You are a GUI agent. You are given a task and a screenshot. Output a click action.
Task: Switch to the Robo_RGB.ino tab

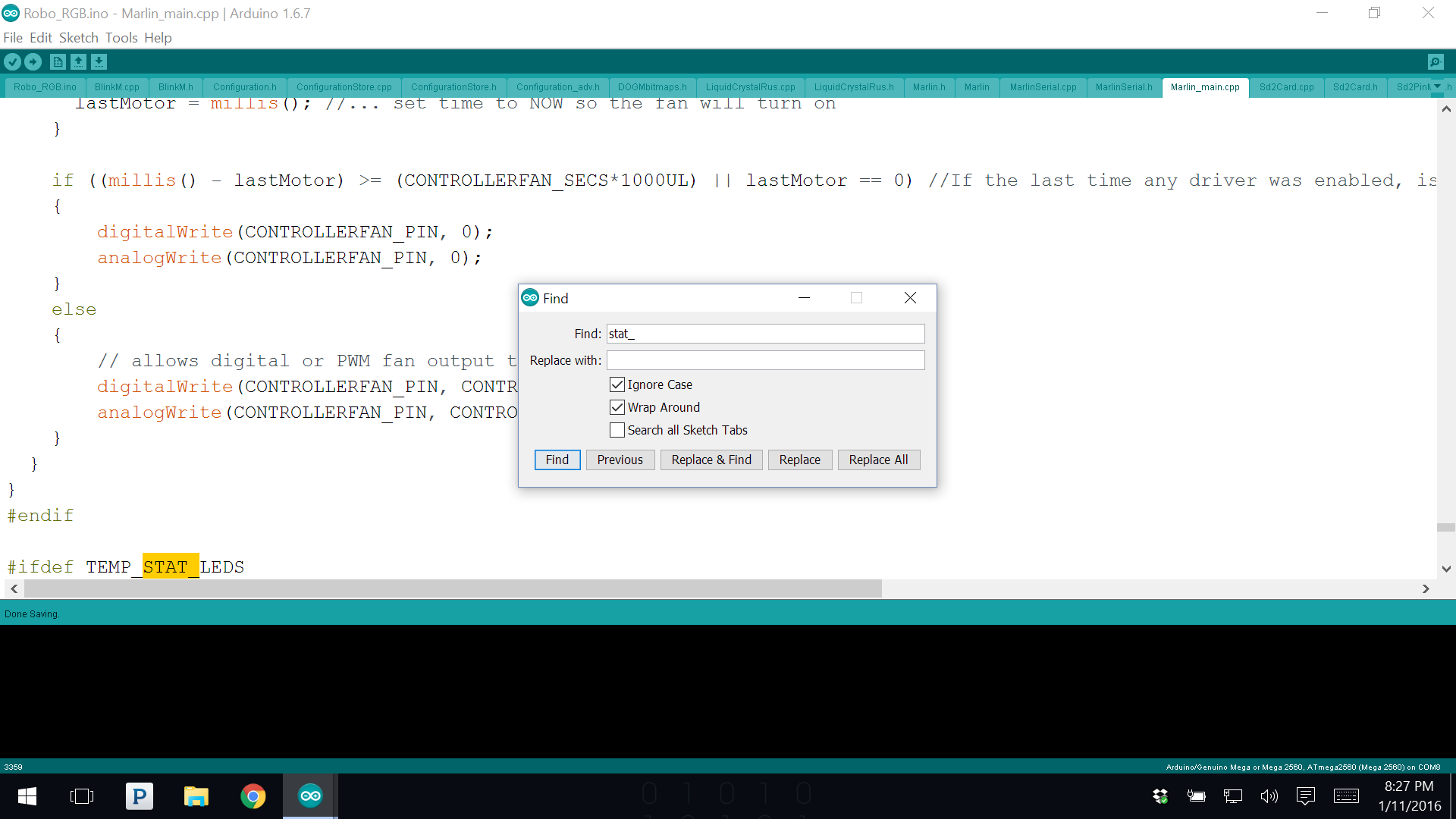point(45,87)
